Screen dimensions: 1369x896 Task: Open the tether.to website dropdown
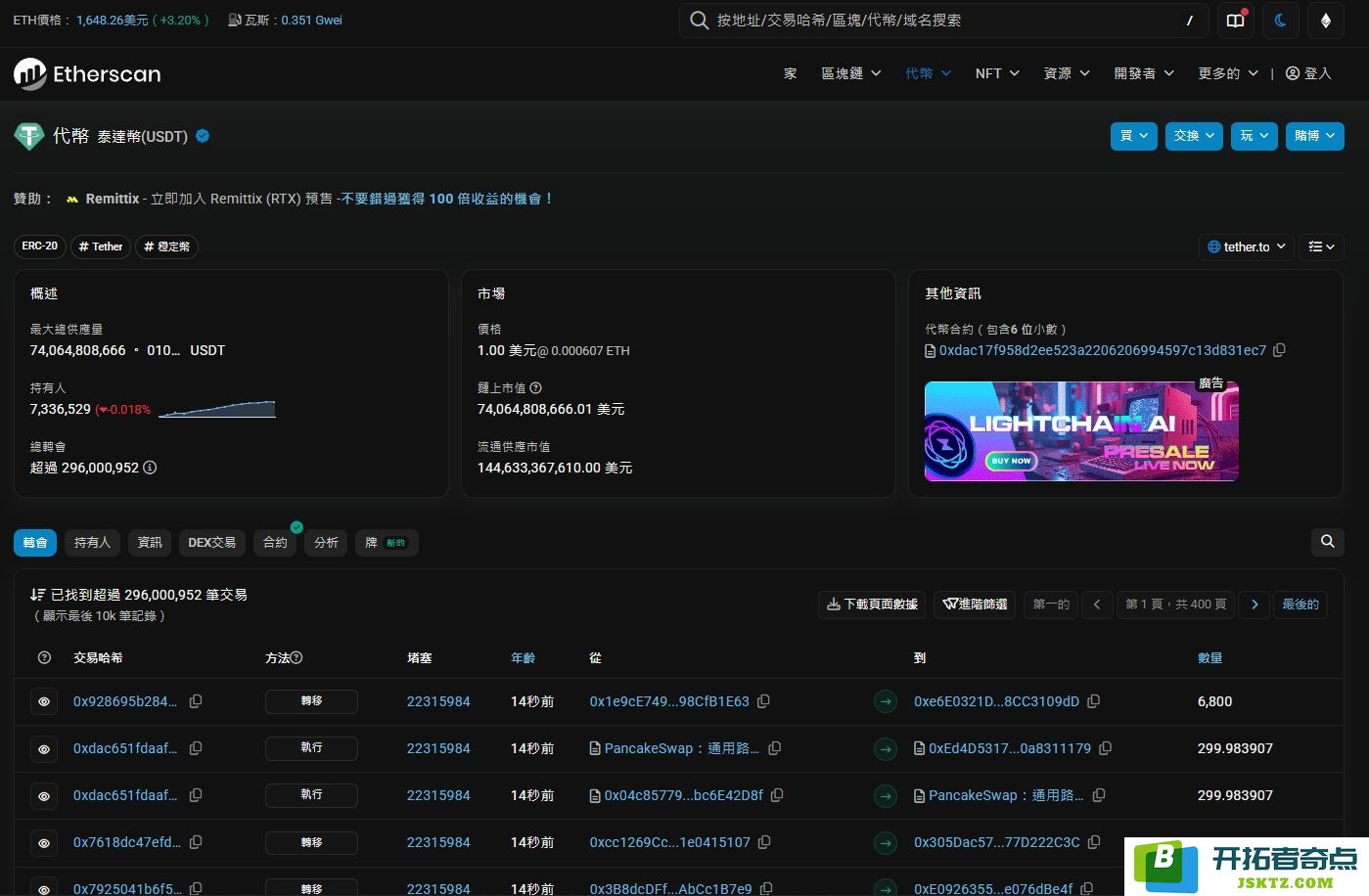coord(1247,246)
